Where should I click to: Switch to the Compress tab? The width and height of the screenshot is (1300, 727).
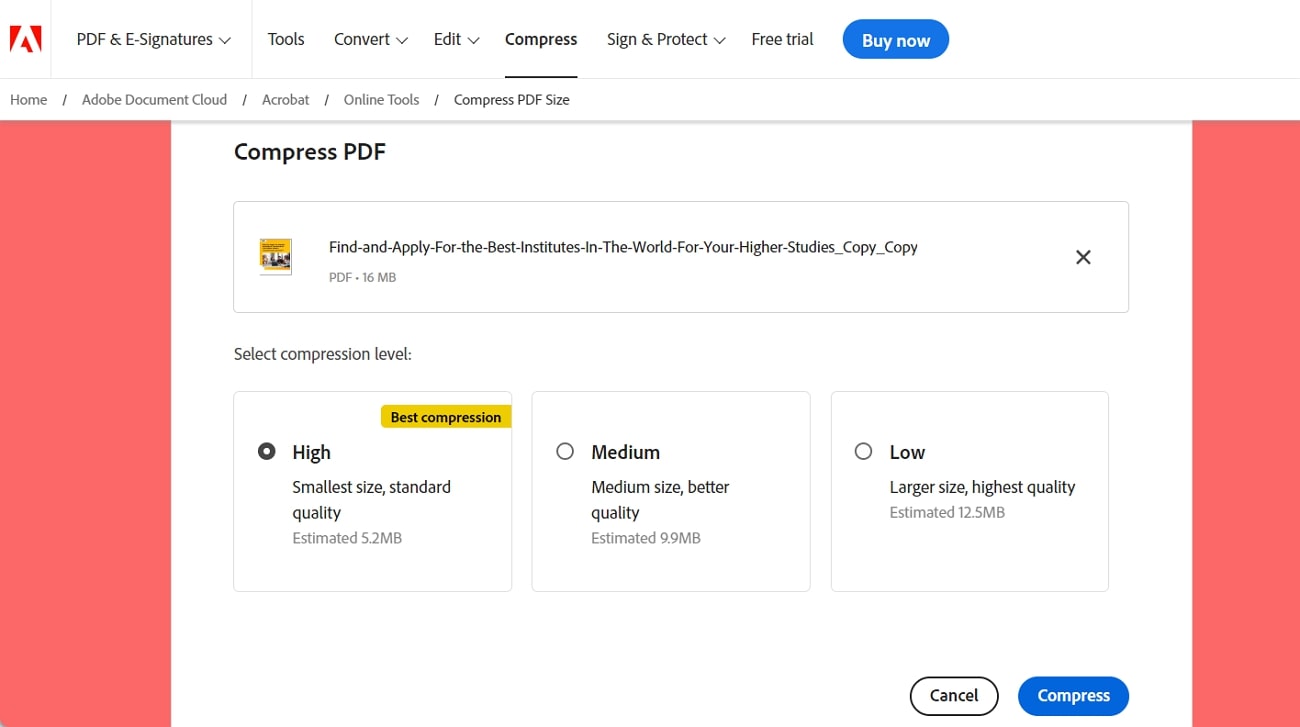tap(541, 39)
